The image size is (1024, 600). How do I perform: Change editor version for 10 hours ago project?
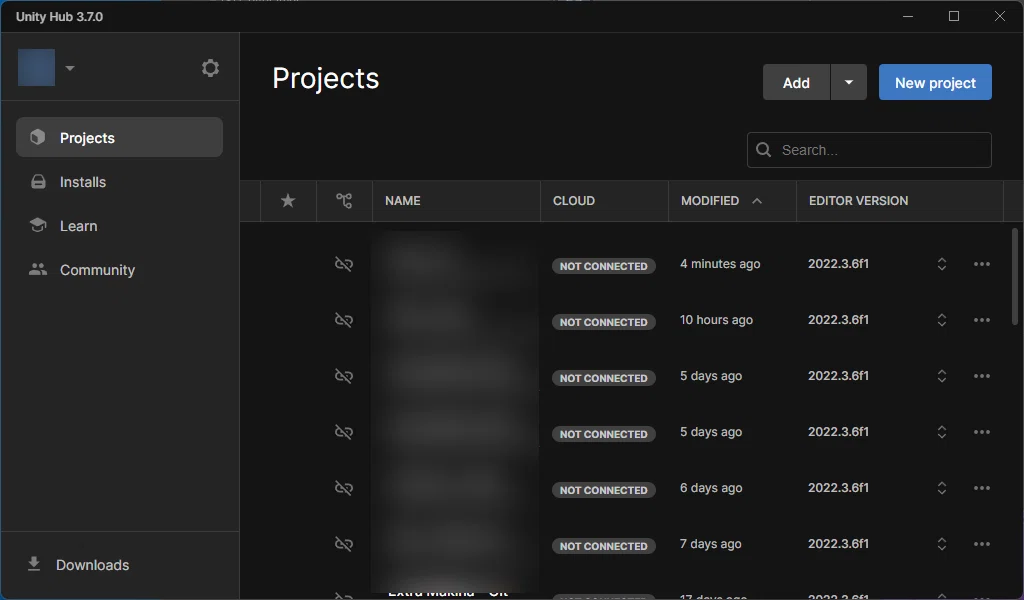[x=942, y=320]
